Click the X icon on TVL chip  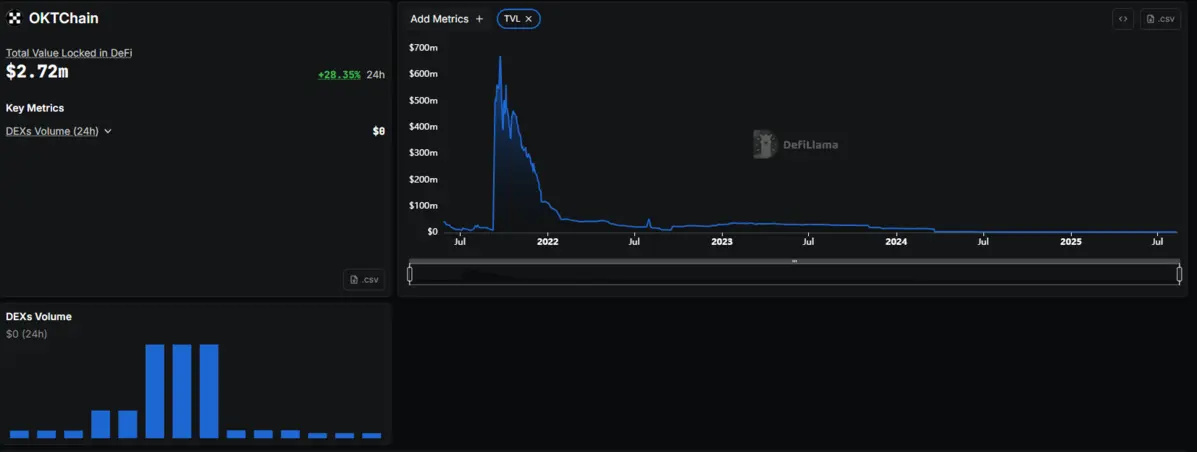point(529,19)
